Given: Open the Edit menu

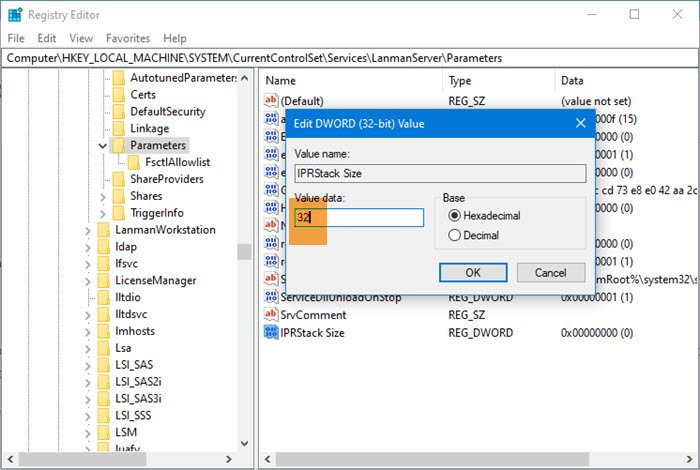Looking at the screenshot, I should [46, 38].
